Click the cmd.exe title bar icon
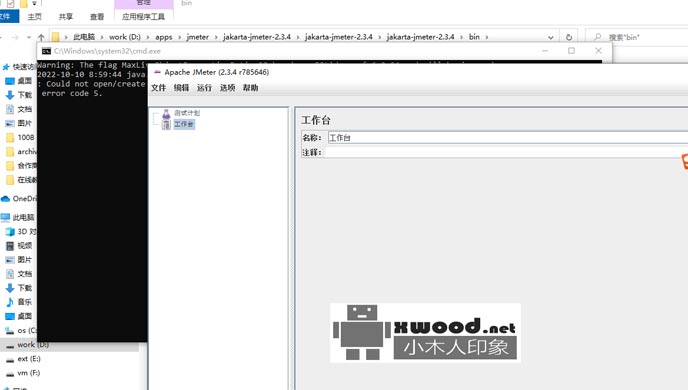This screenshot has height=390, width=688. [x=47, y=51]
